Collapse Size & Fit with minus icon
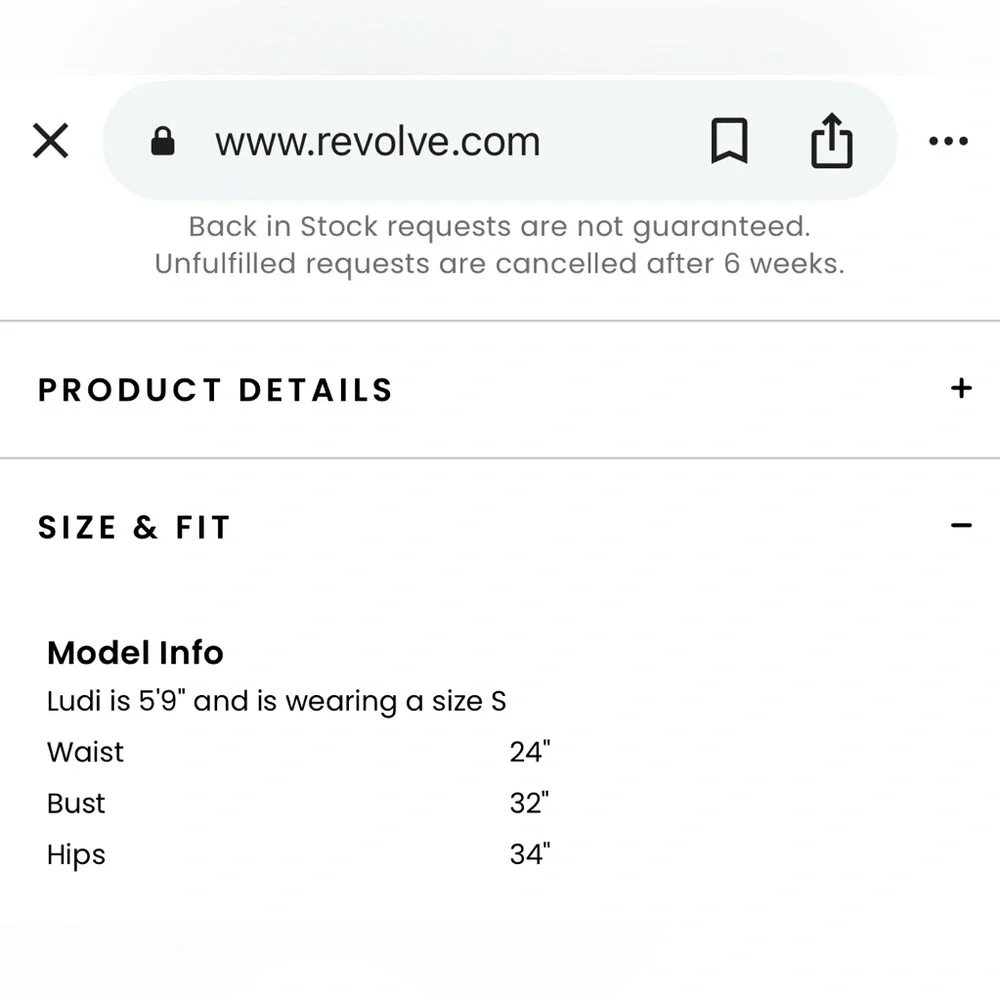Image resolution: width=1000 pixels, height=1000 pixels. (x=961, y=525)
